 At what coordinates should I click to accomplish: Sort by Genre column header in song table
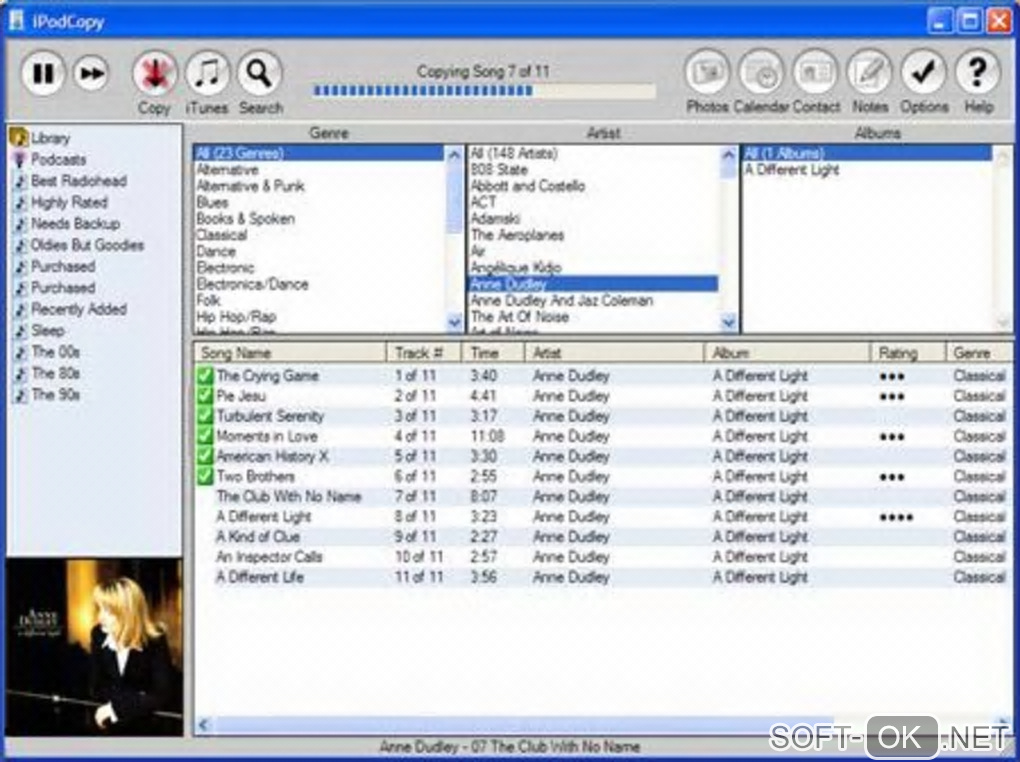[x=979, y=353]
